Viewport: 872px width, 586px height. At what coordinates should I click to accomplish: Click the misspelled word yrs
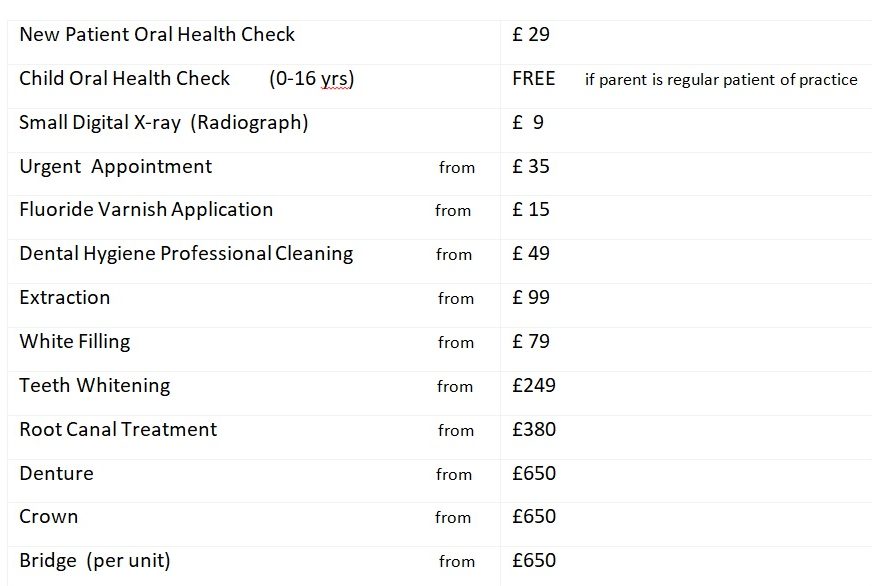pos(334,79)
